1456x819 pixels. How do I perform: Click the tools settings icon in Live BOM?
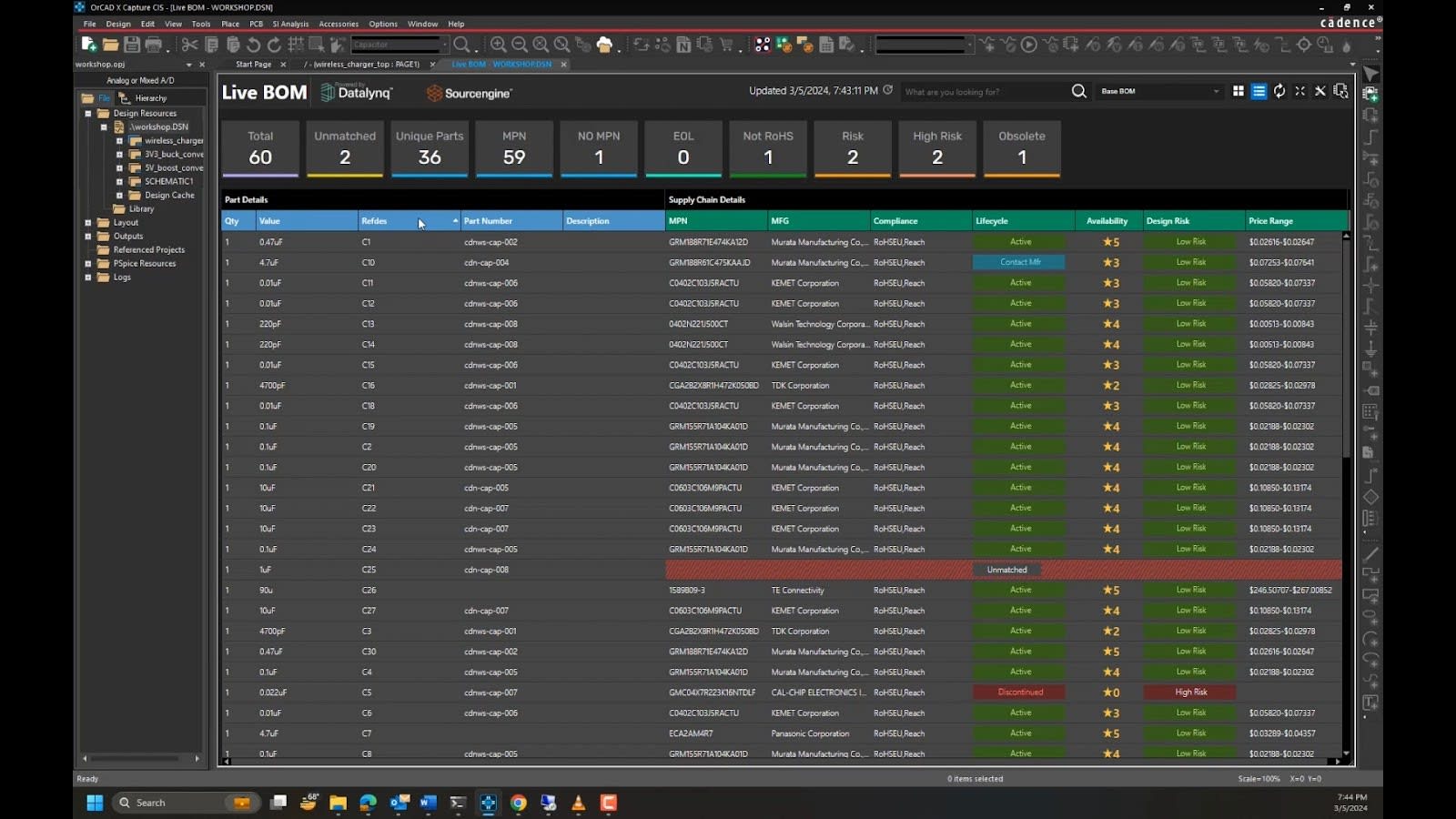(x=1320, y=91)
